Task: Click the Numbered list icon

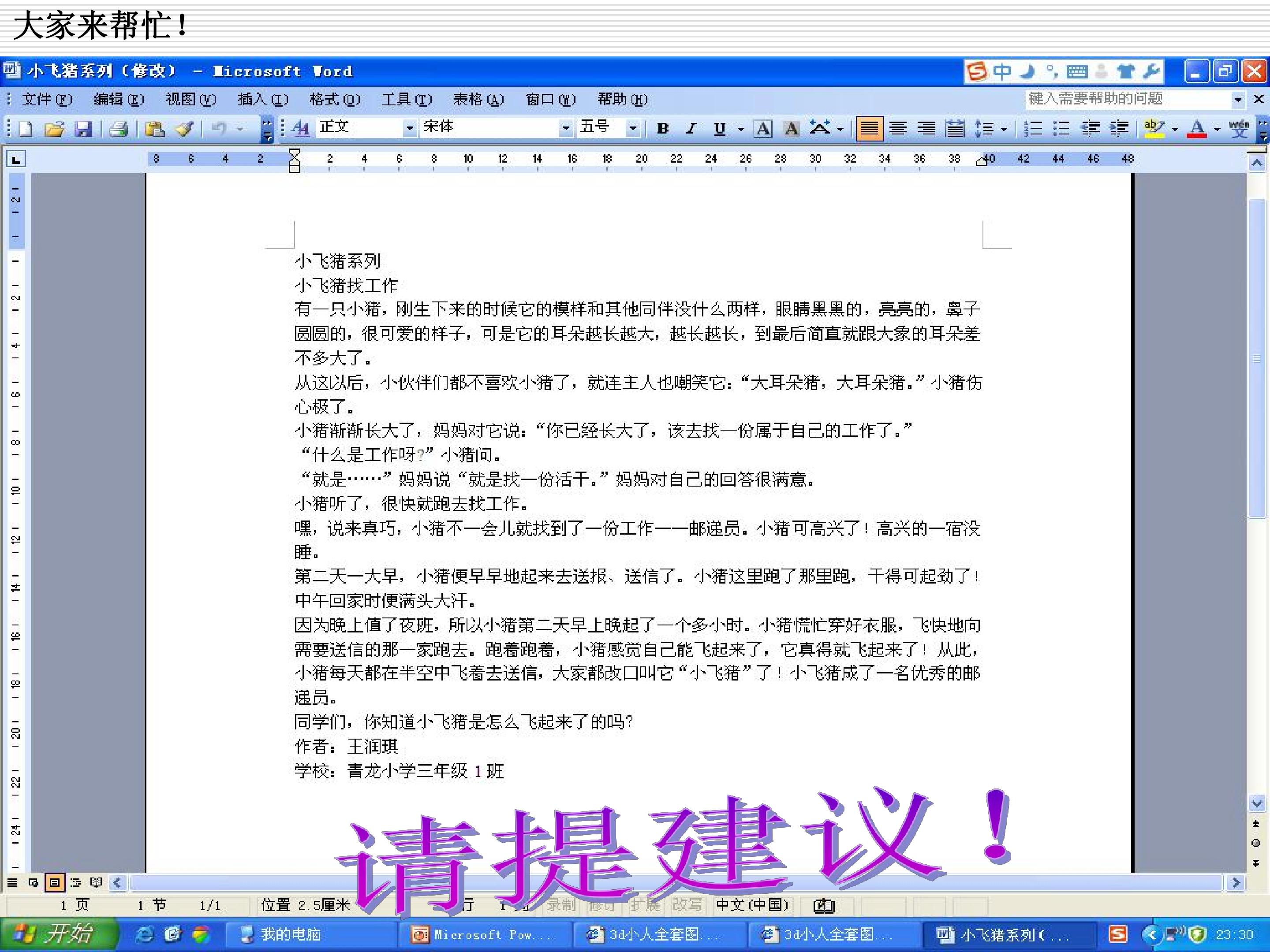Action: 1033,129
